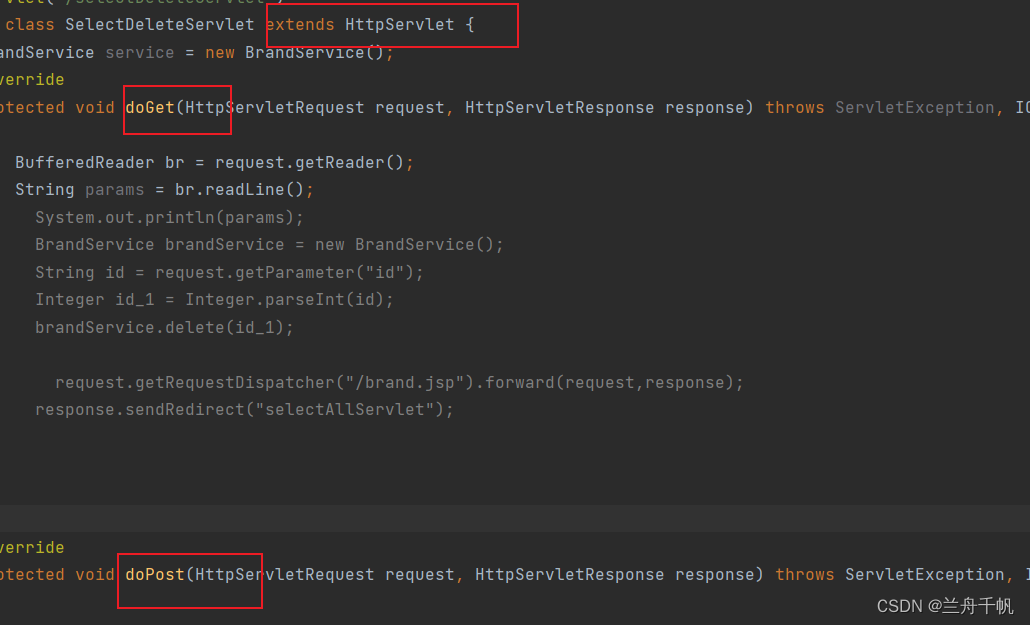Click HttpServletResponse in the doPost signature
1030x625 pixels.
tap(570, 574)
